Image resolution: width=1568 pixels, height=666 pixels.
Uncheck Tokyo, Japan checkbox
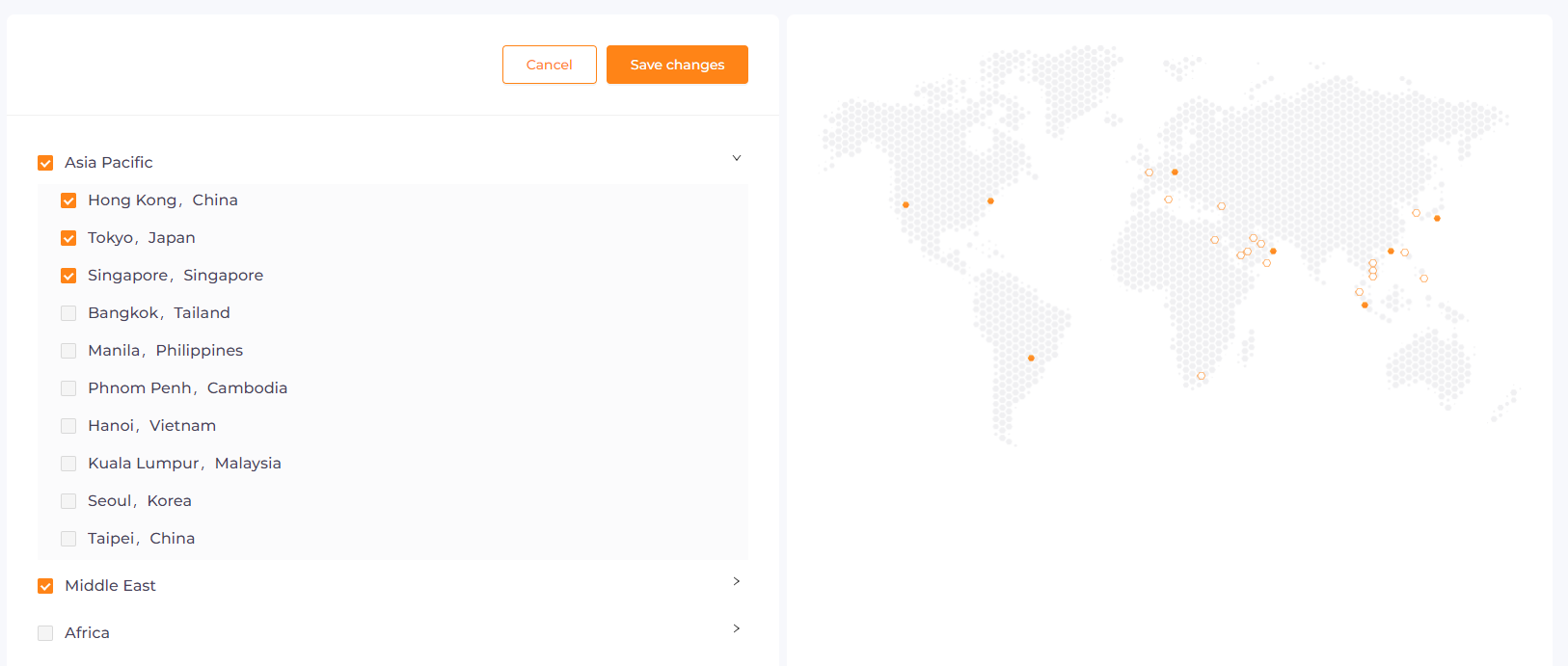point(68,238)
